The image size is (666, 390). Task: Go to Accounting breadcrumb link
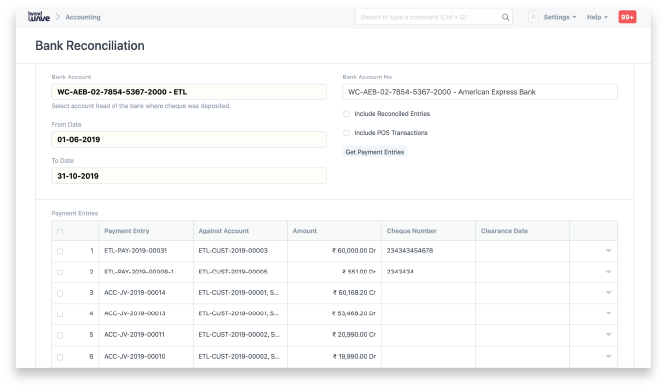[x=83, y=17]
